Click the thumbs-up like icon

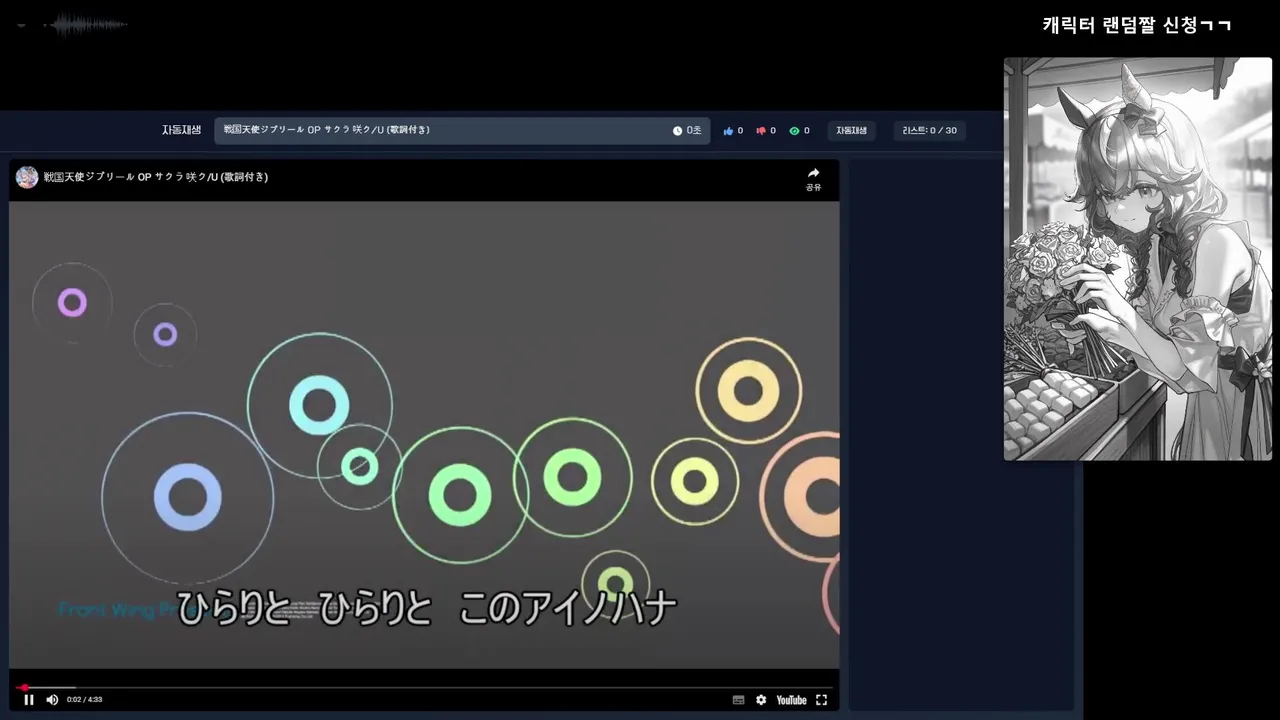[x=728, y=131]
